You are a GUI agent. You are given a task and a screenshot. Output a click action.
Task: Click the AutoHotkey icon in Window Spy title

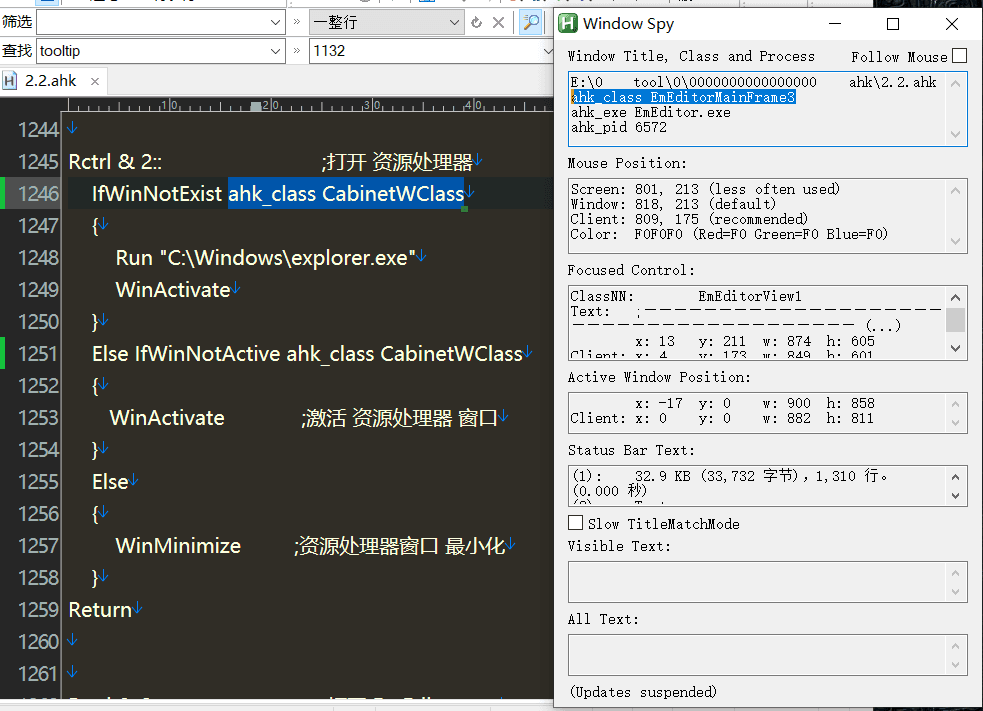568,24
